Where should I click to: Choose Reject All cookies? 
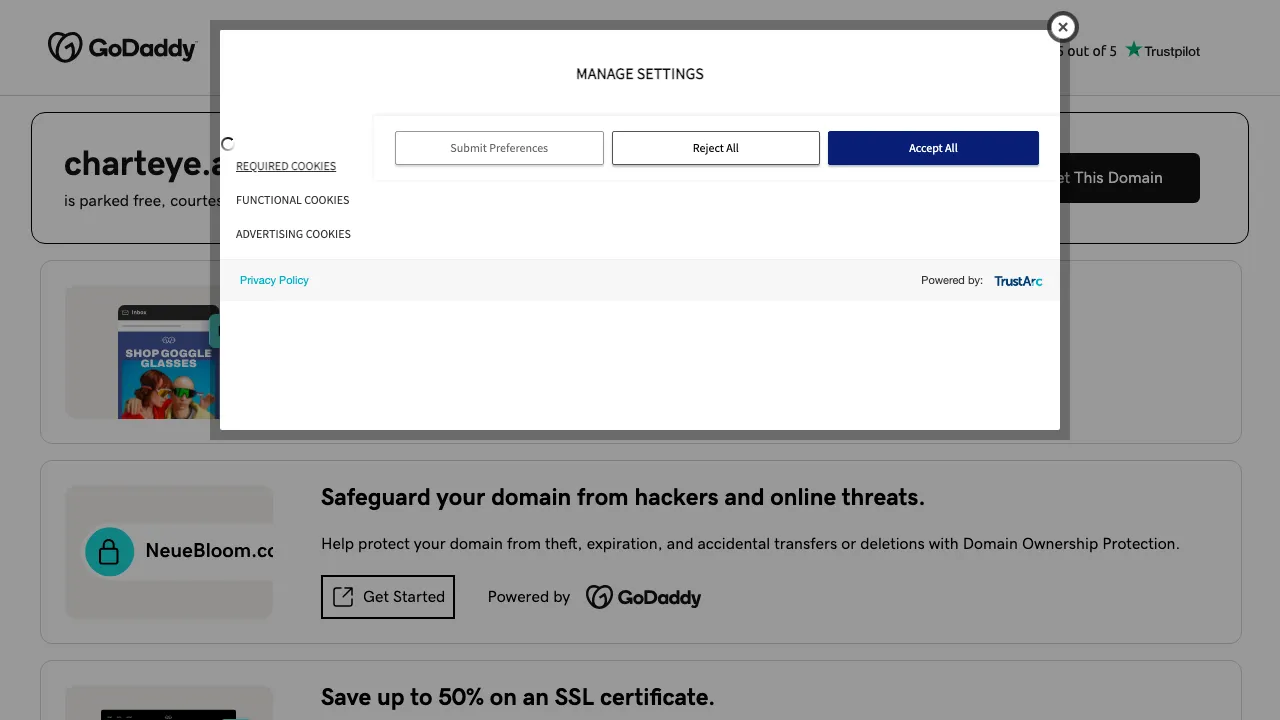click(715, 148)
